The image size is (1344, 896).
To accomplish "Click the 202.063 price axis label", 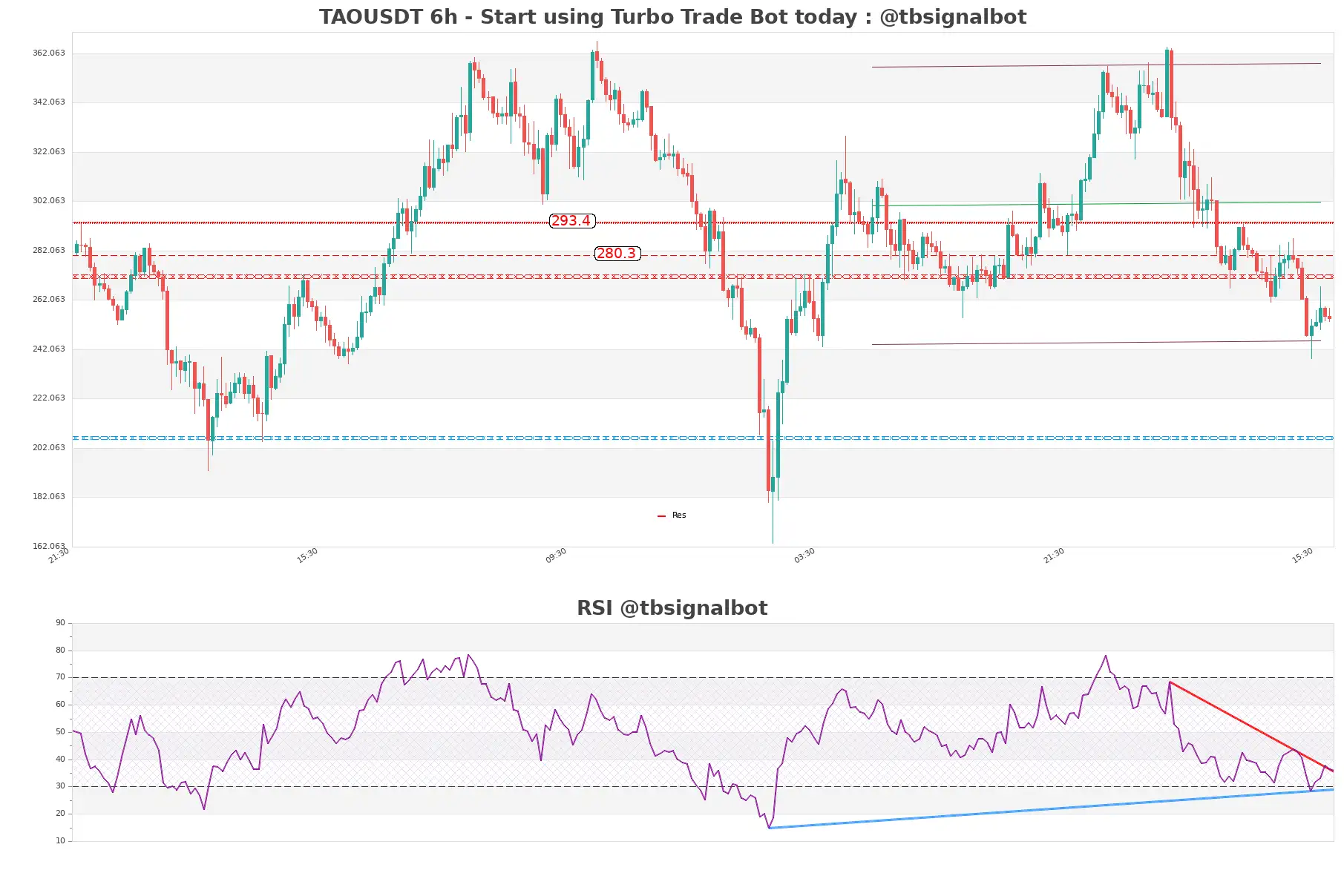I will [49, 448].
